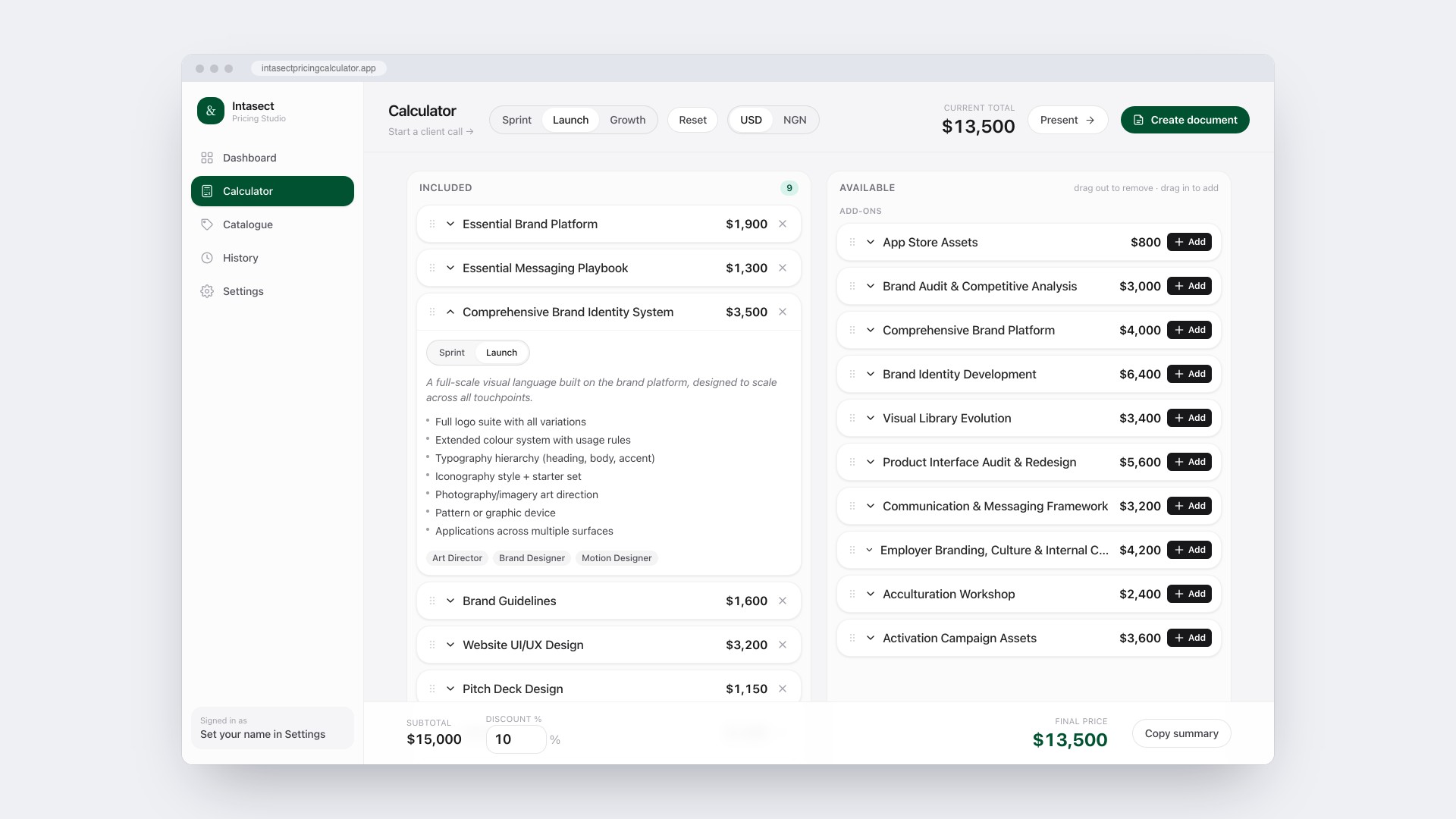Viewport: 1456px width, 819px height.
Task: Expand Brand Guidelines details
Action: (x=450, y=601)
